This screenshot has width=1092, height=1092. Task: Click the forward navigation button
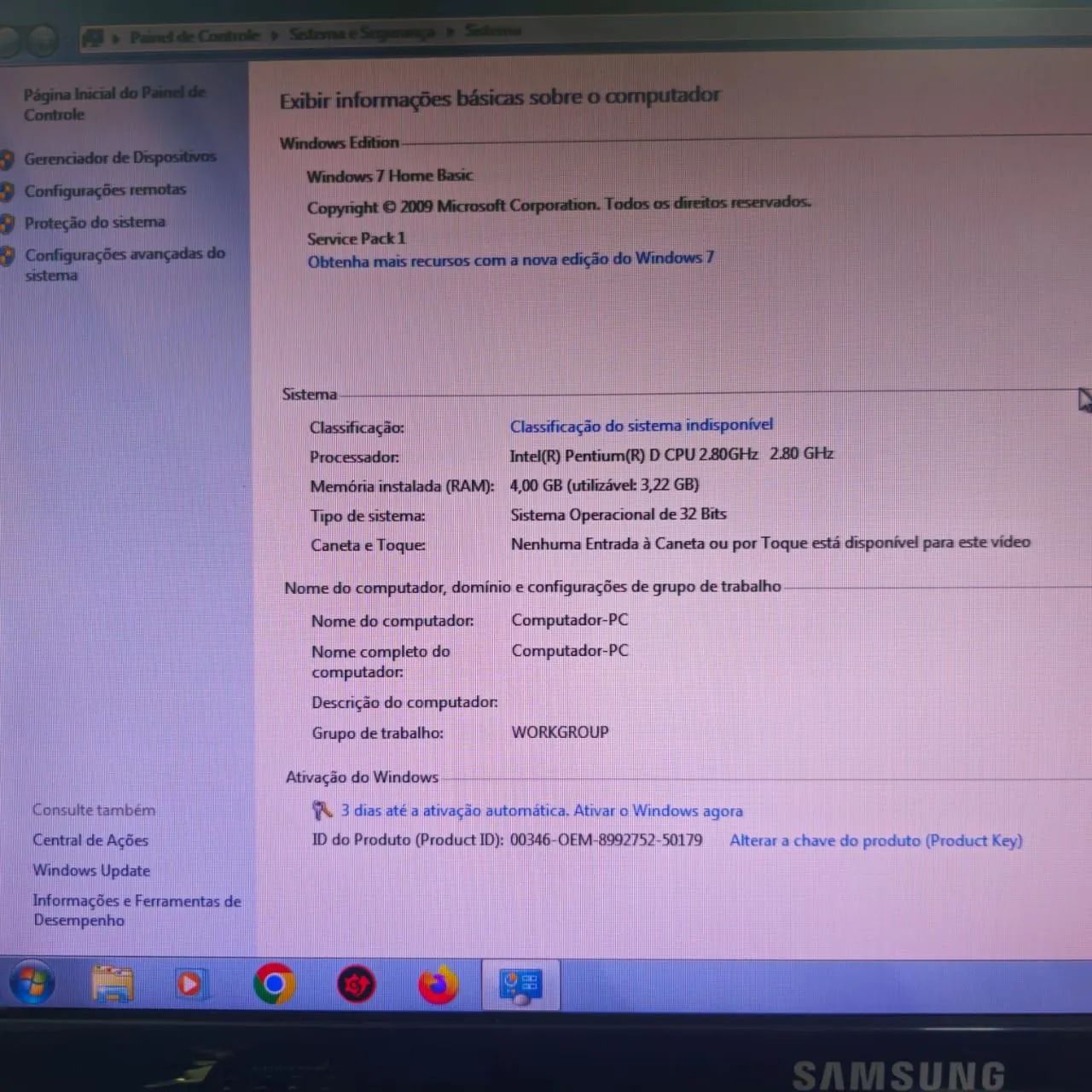coord(41,39)
